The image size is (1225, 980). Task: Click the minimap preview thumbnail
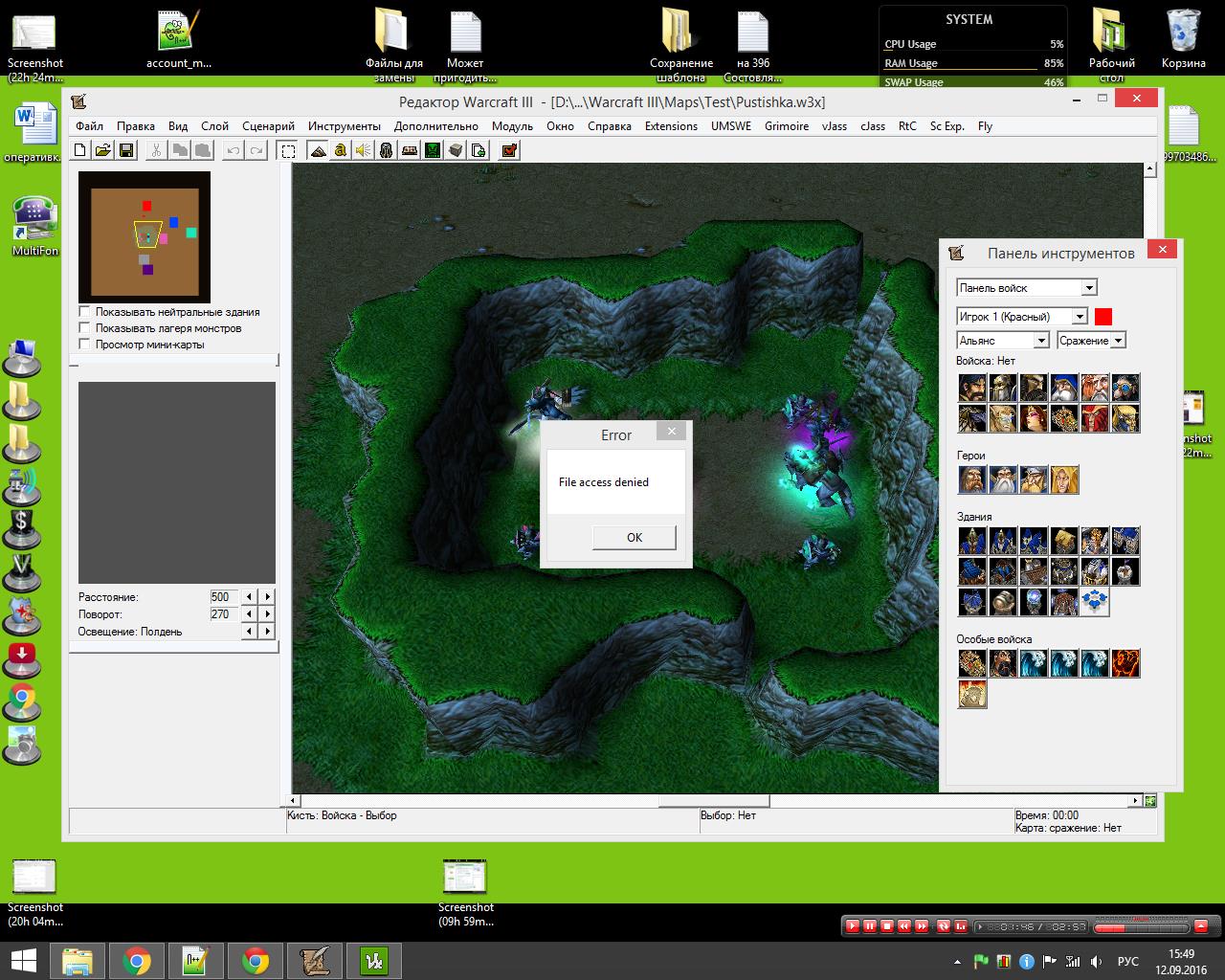pyautogui.click(x=145, y=237)
